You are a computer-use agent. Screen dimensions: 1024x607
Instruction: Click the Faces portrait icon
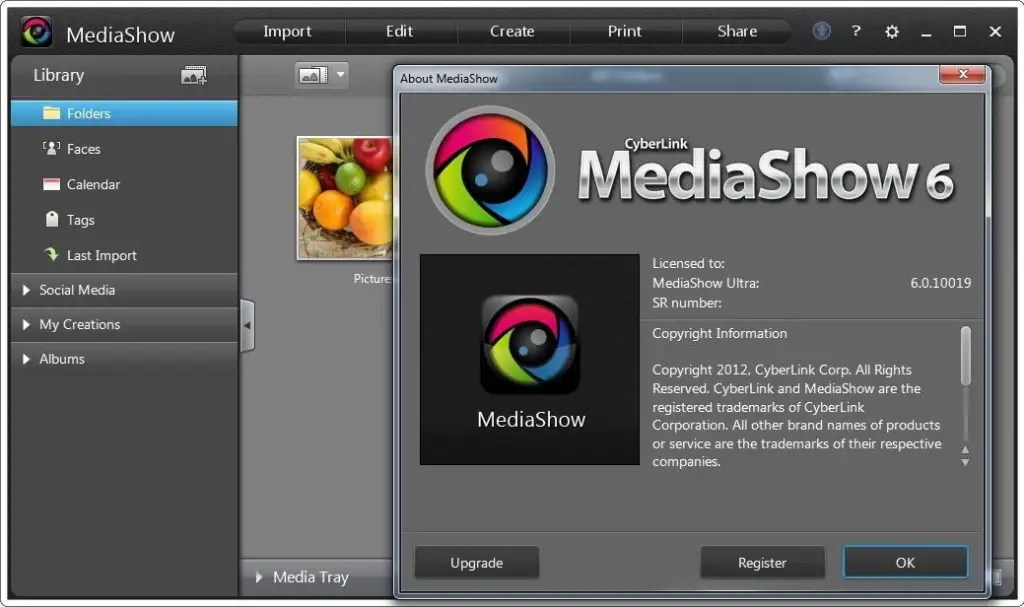52,148
